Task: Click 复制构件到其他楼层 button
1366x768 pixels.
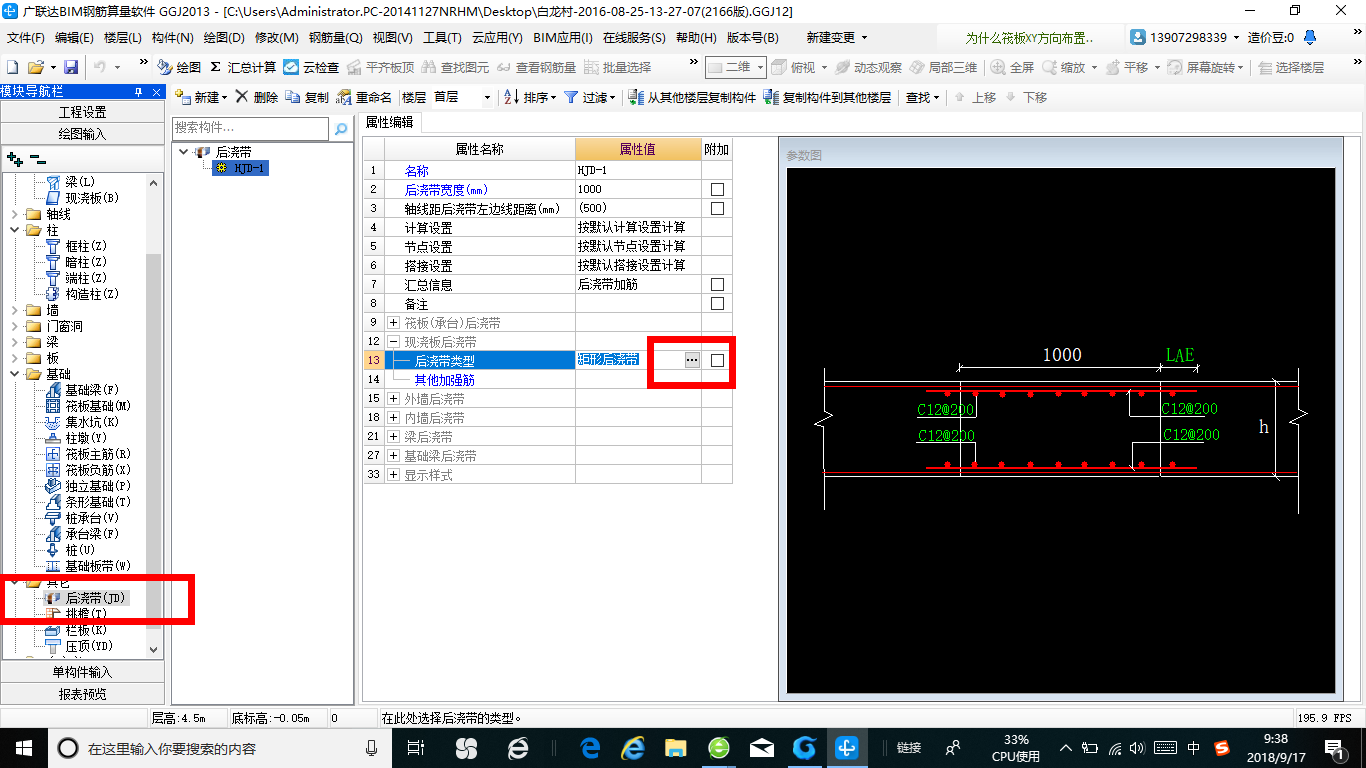Action: [827, 97]
